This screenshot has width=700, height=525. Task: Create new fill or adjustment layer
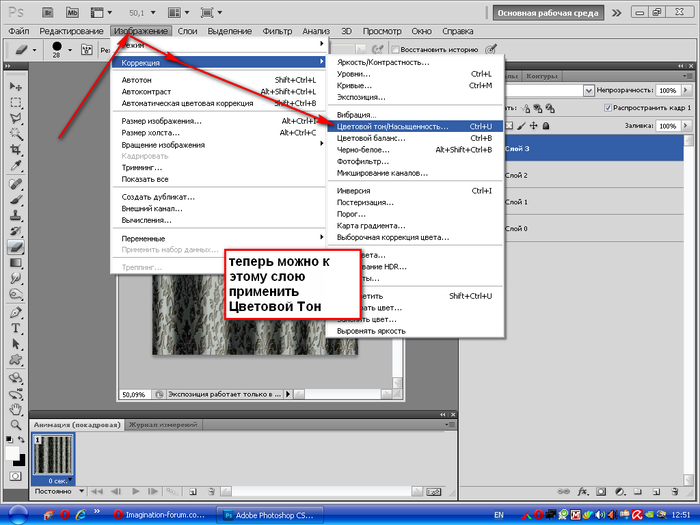[x=620, y=492]
